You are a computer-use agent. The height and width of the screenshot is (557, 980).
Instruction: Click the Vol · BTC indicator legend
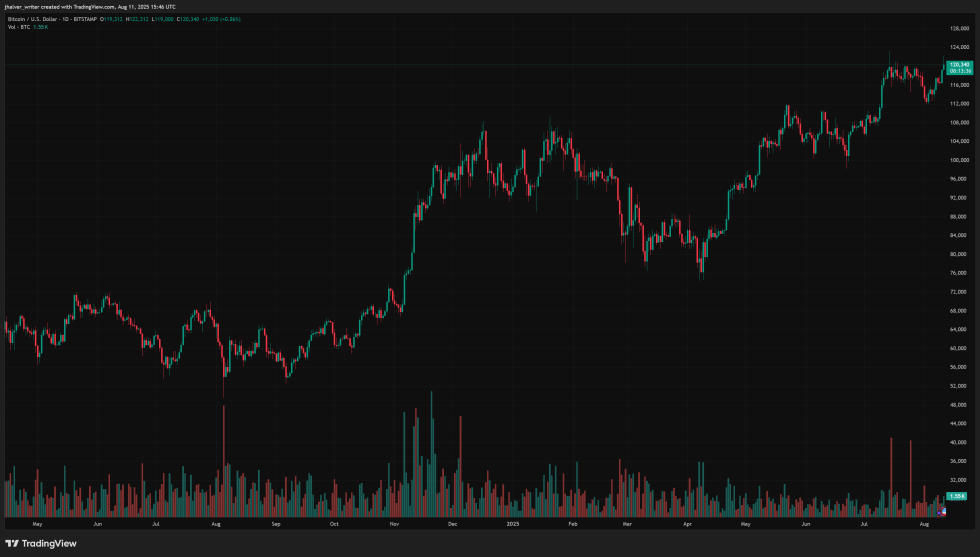17,25
